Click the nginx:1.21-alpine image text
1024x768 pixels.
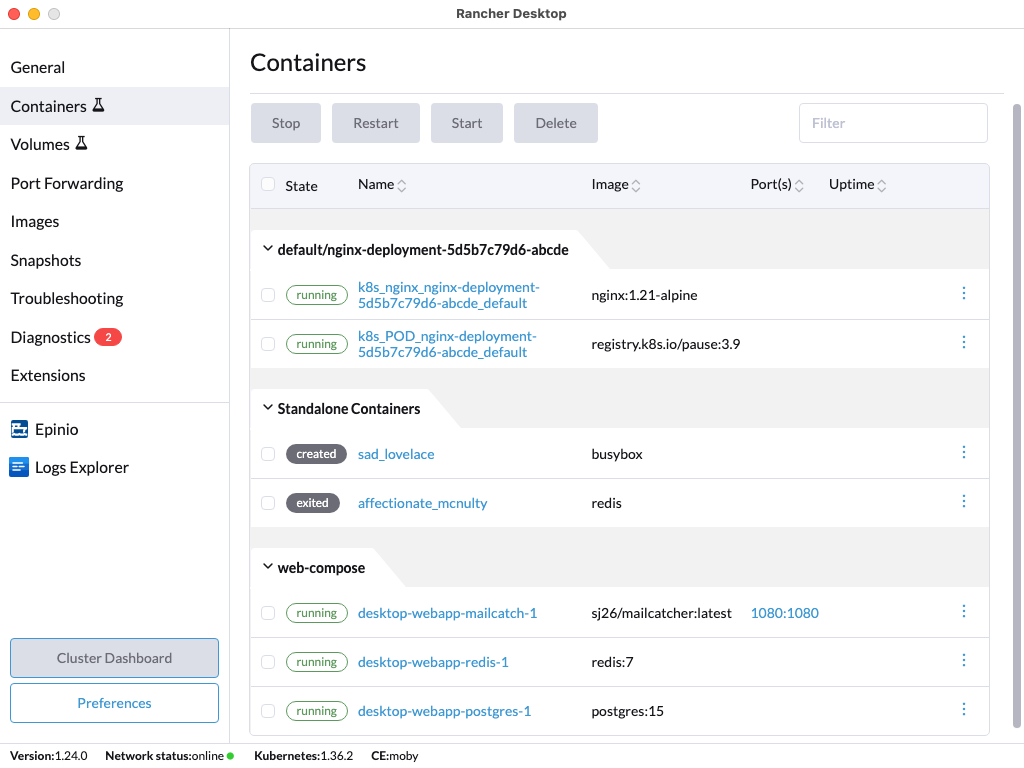[x=644, y=295]
